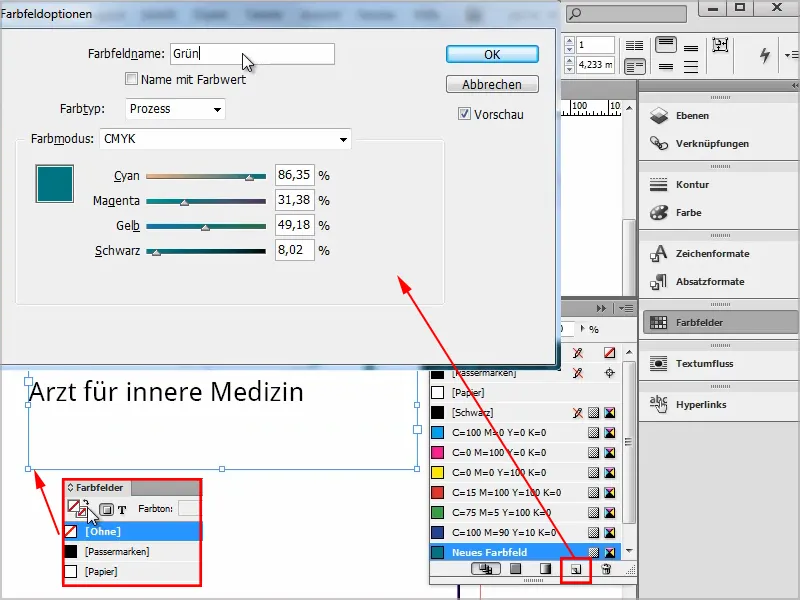Select the [Schwarz] swatch row
The width and height of the screenshot is (800, 600).
coord(526,413)
